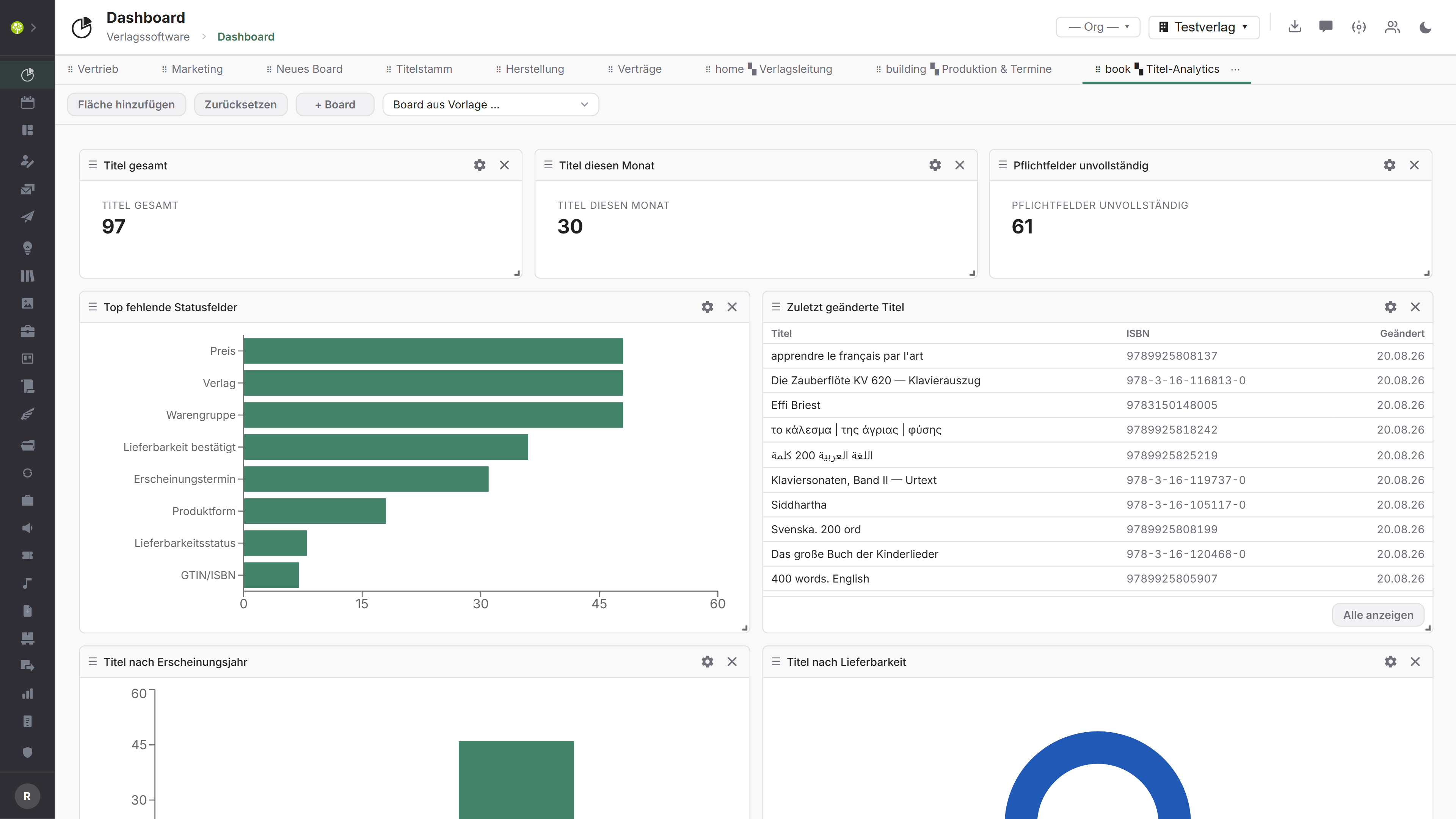Click the feather wing sidebar icon
Screen dimensions: 1456x819
click(27, 414)
